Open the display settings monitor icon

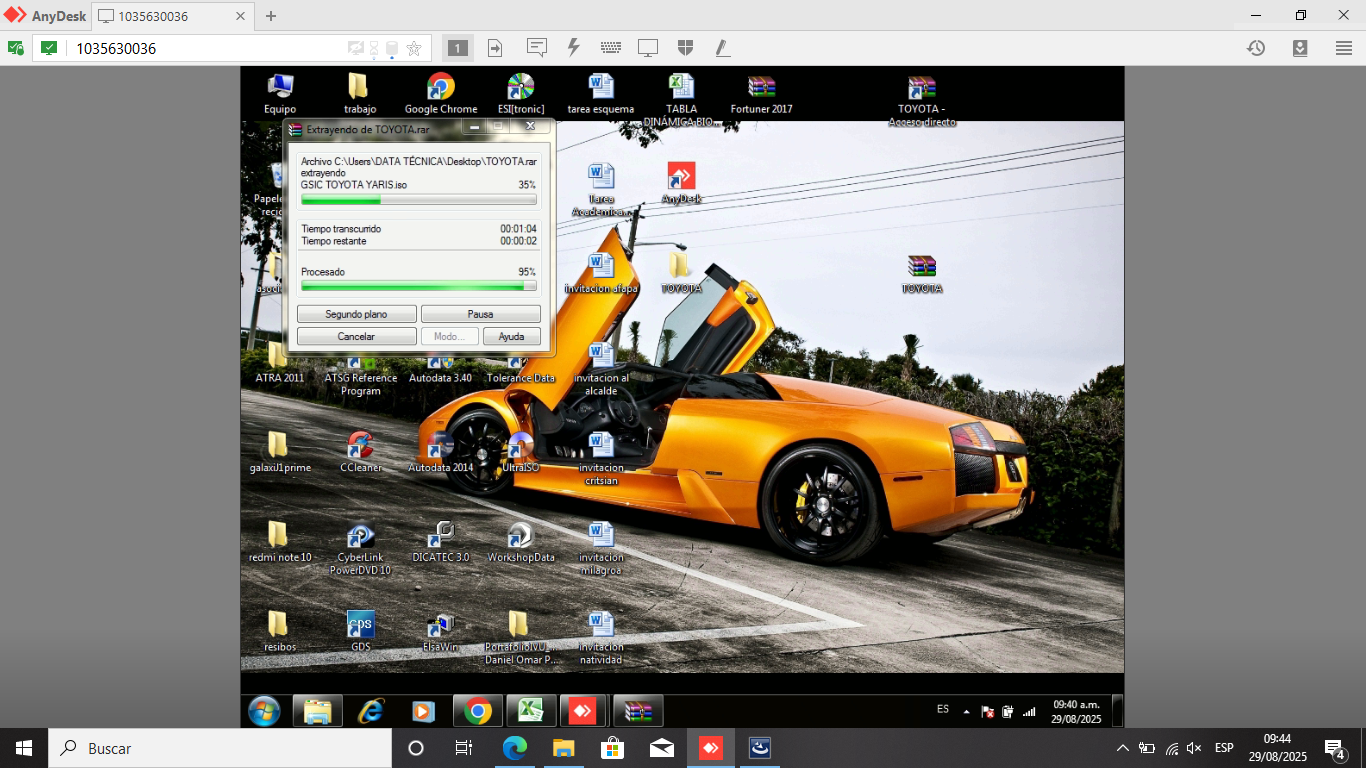(648, 47)
